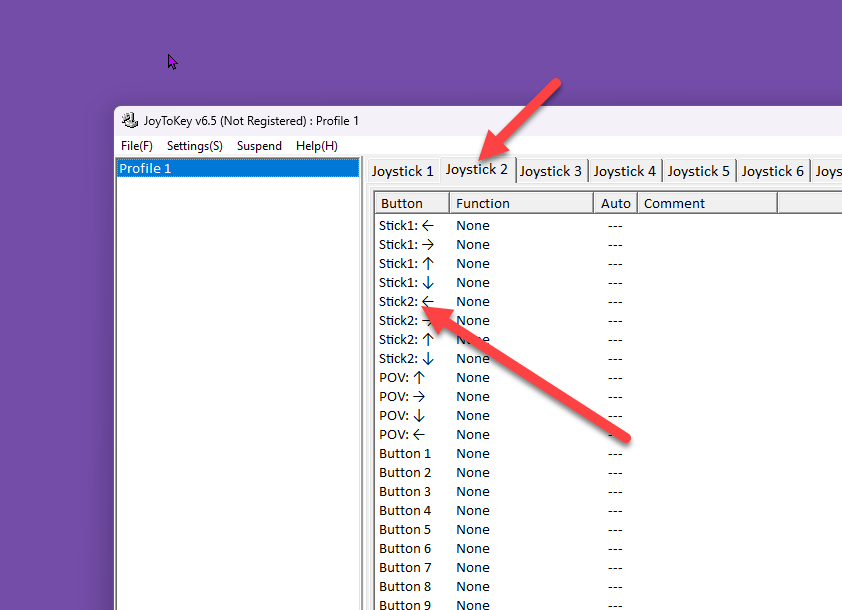The height and width of the screenshot is (610, 842).
Task: Click the JoyToKey title bar icon
Action: coord(129,120)
